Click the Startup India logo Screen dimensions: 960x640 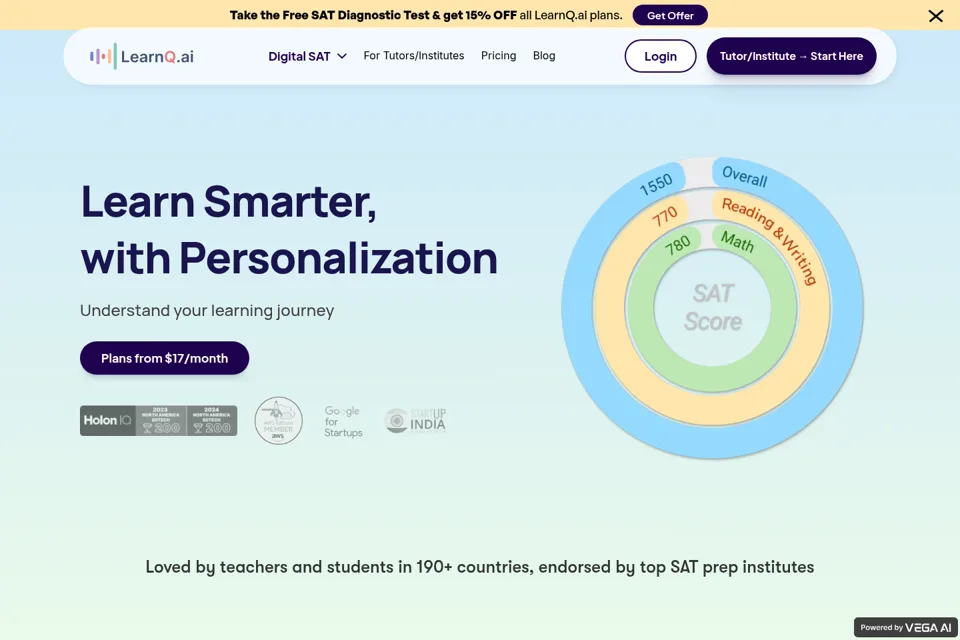[x=415, y=421]
